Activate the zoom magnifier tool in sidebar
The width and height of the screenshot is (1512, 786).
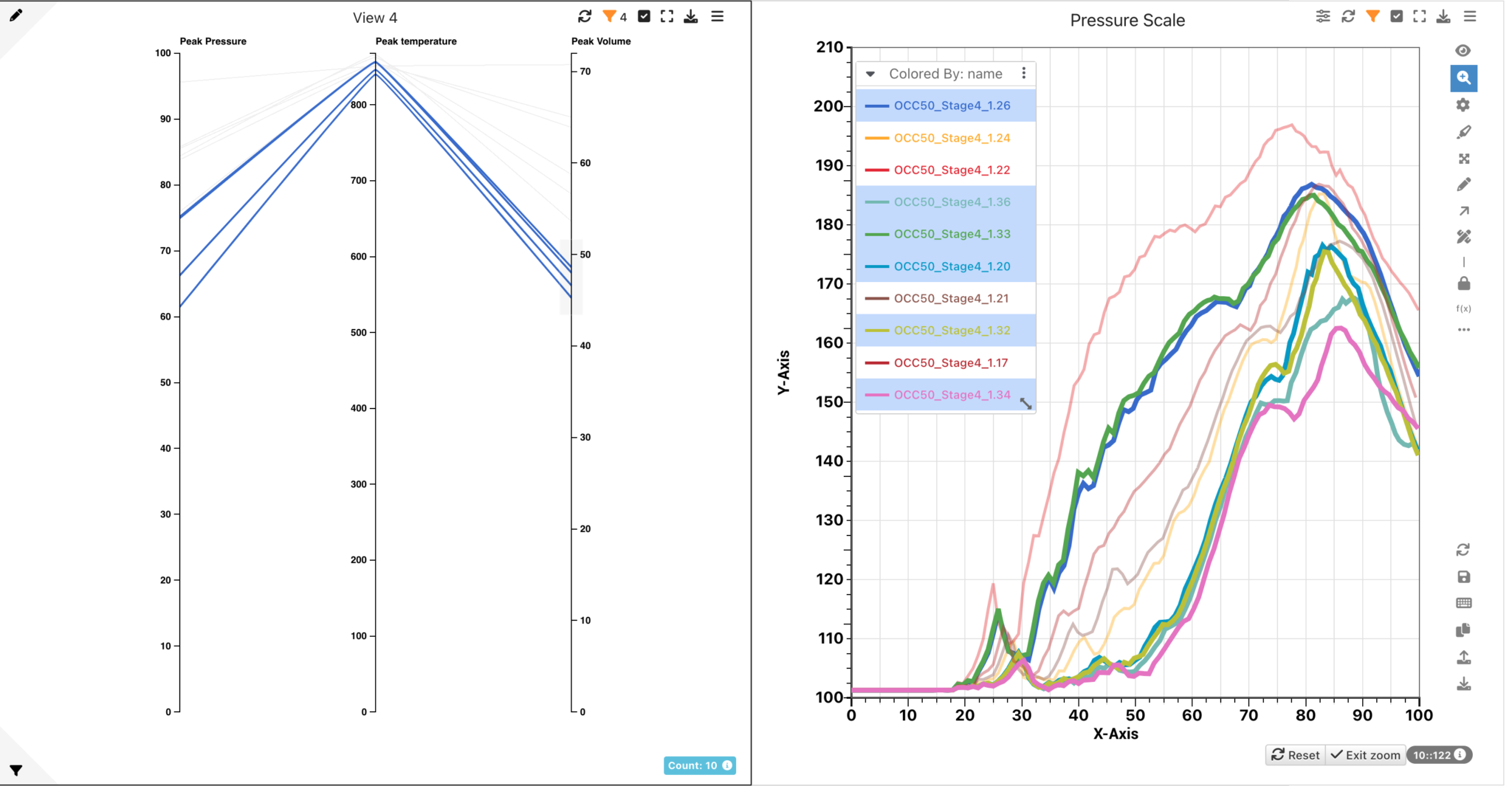point(1464,77)
